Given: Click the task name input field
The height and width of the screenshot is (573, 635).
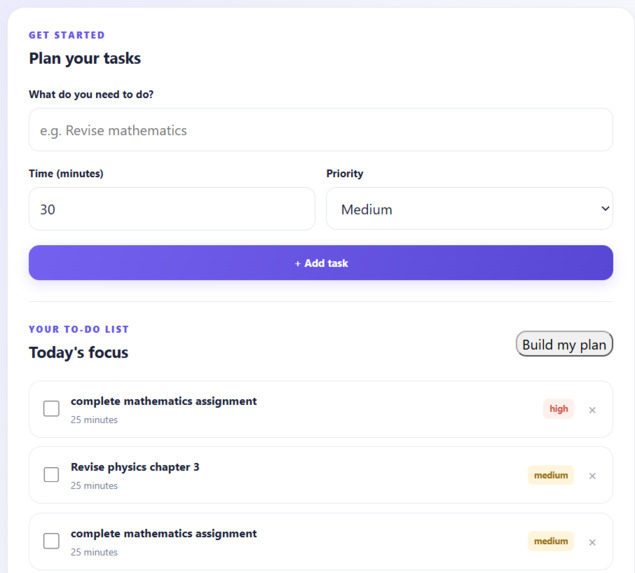Looking at the screenshot, I should (x=320, y=130).
